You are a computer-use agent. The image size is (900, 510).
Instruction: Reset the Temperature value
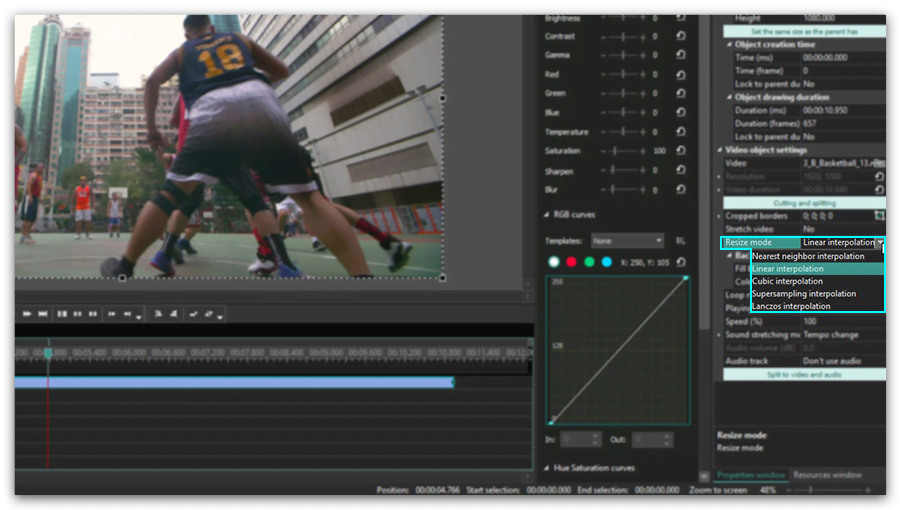(681, 131)
